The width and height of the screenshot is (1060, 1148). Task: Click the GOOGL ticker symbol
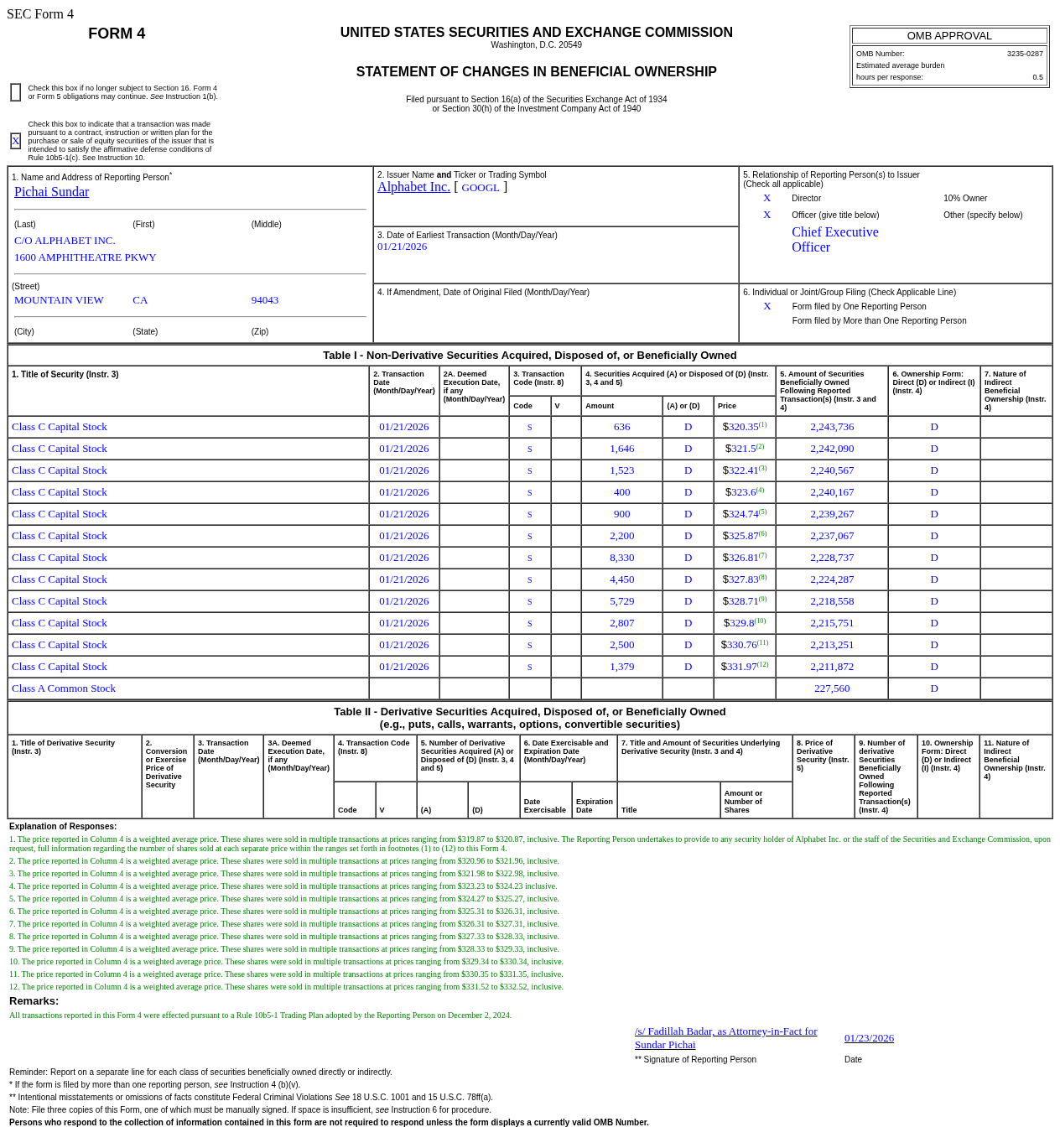click(481, 188)
